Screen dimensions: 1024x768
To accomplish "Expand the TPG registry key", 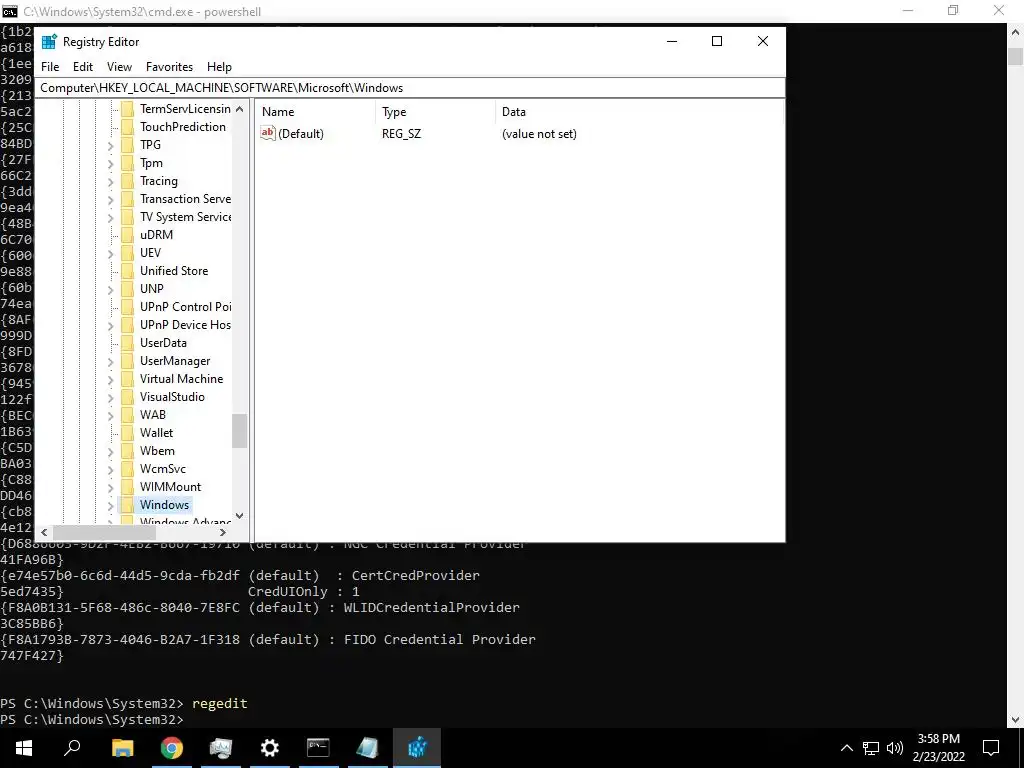I will (110, 145).
